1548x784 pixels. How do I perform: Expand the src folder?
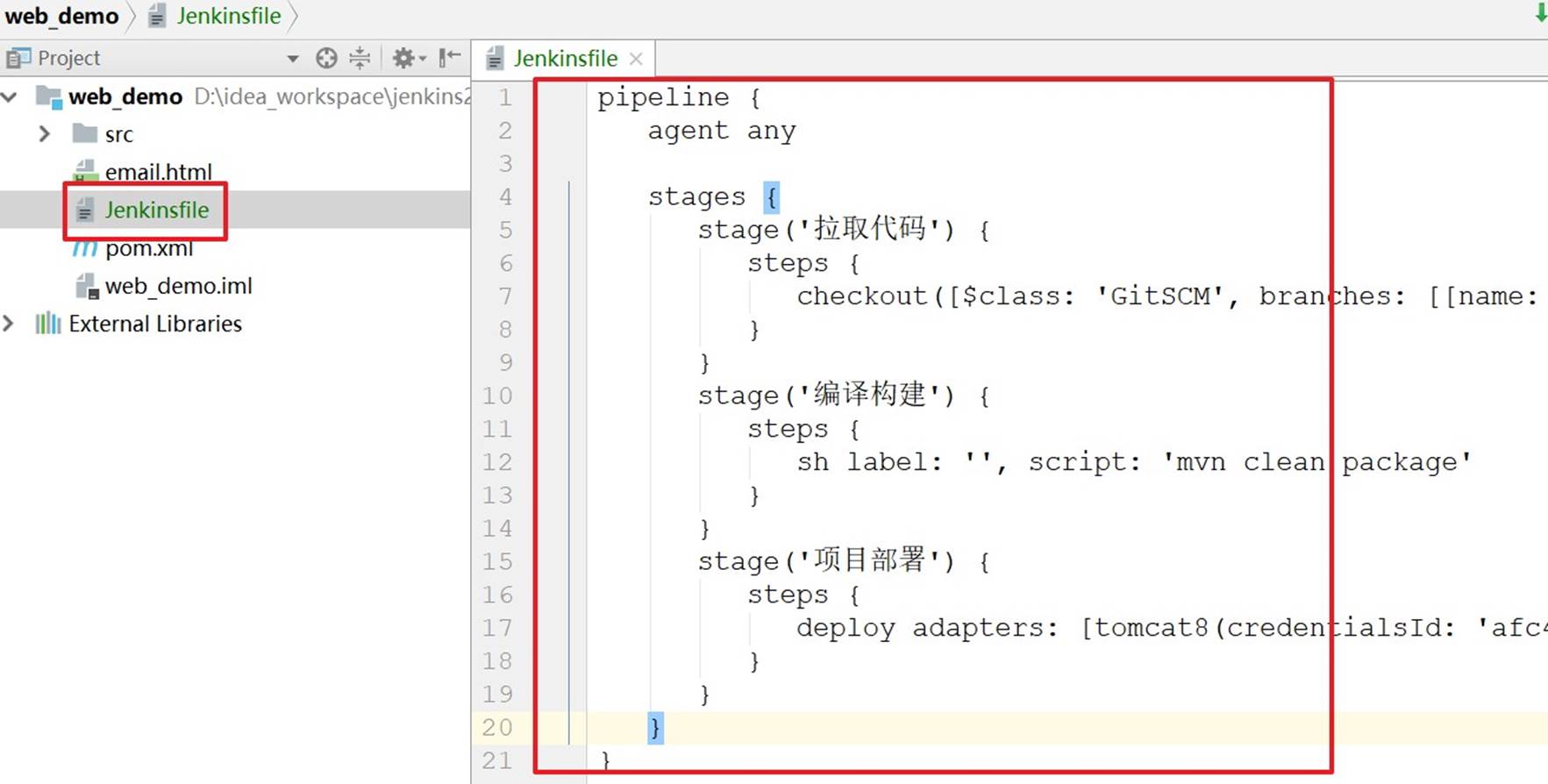pyautogui.click(x=45, y=134)
